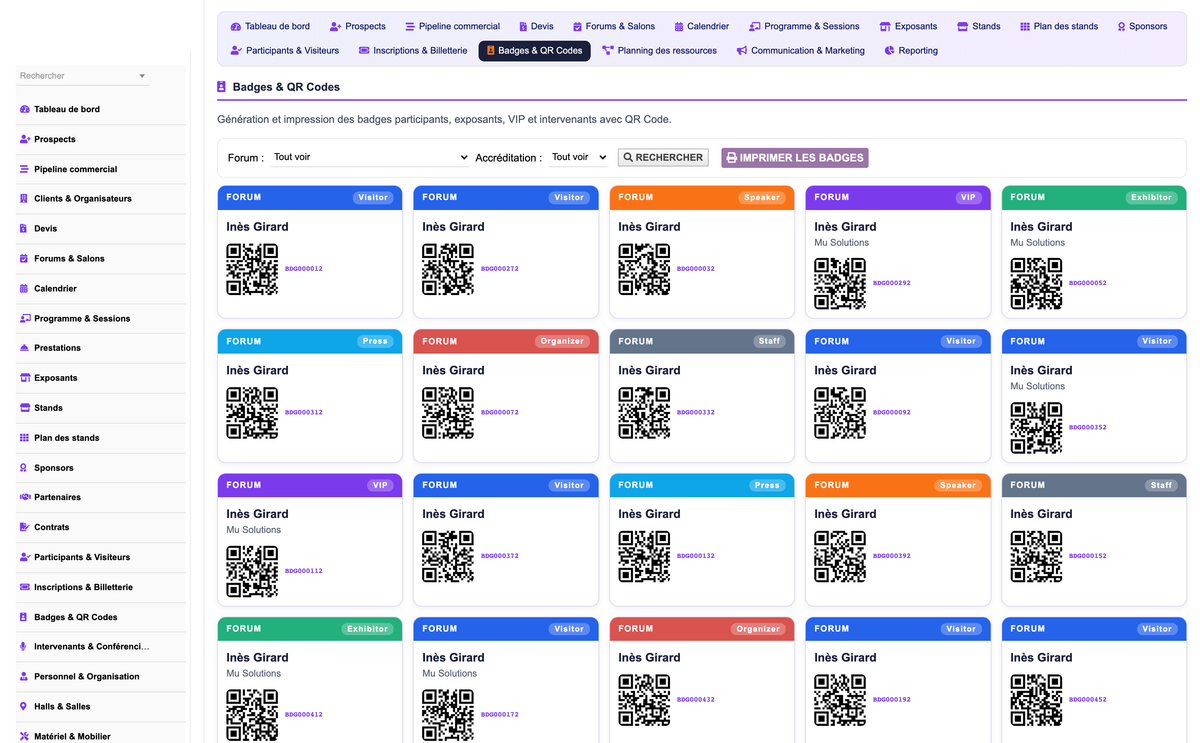Click the Organizer label on badge BDG000072

coord(562,341)
